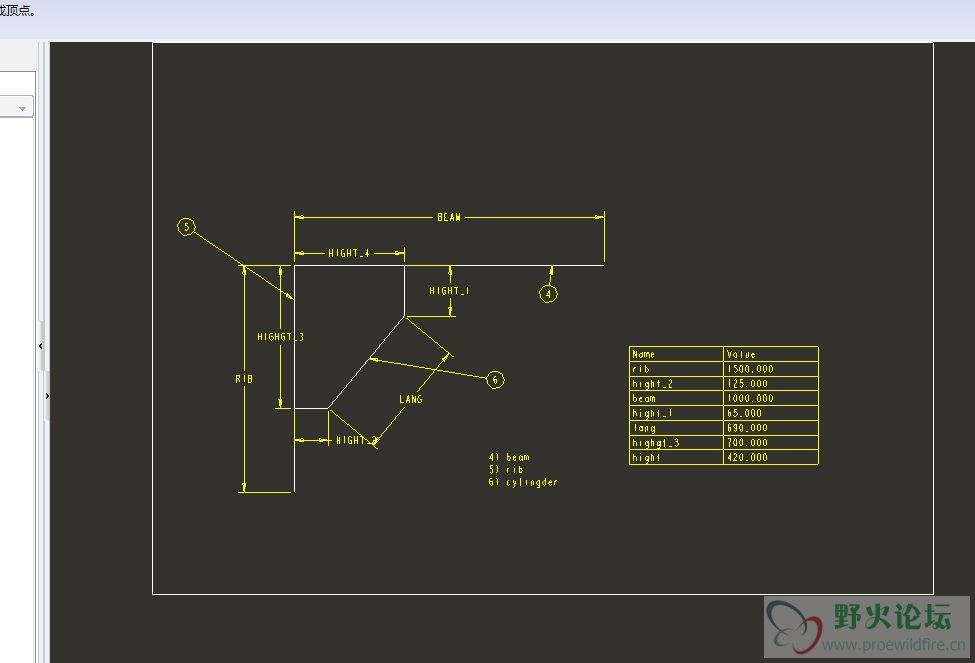975x663 pixels.
Task: Open the left panel dropdown arrow
Action: coord(22,108)
